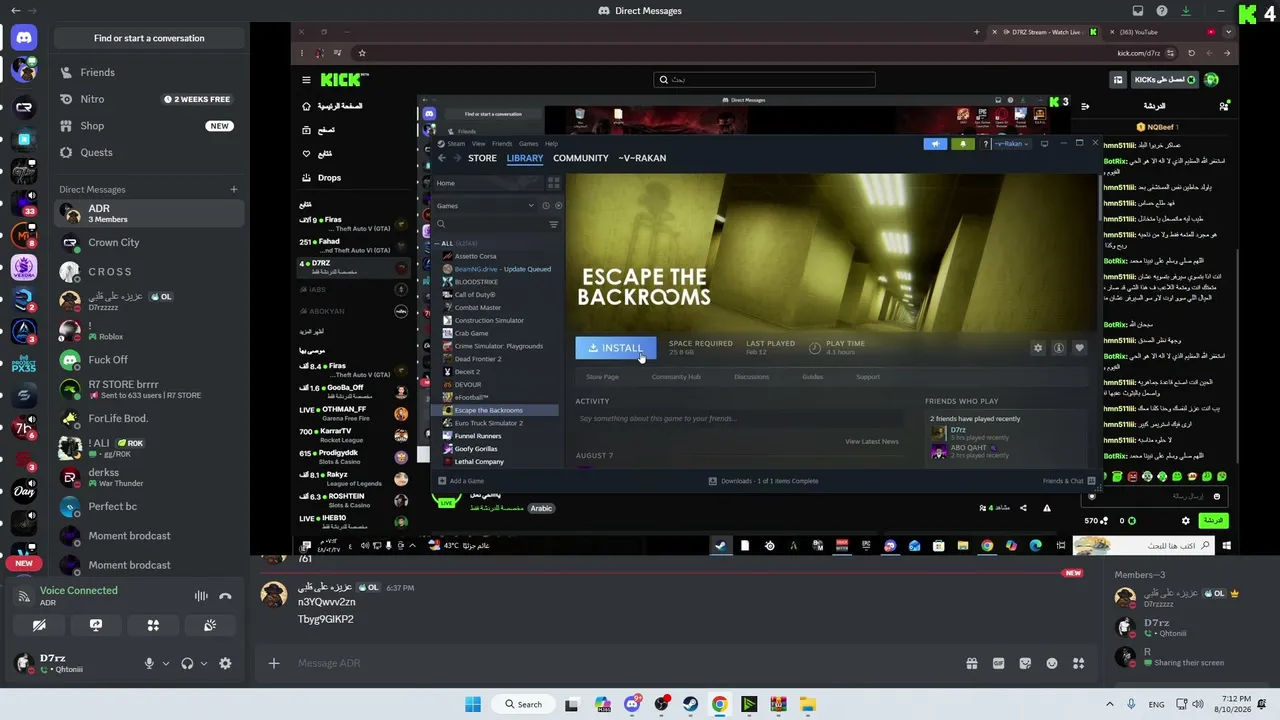Click Find or start a conversation

(149, 38)
